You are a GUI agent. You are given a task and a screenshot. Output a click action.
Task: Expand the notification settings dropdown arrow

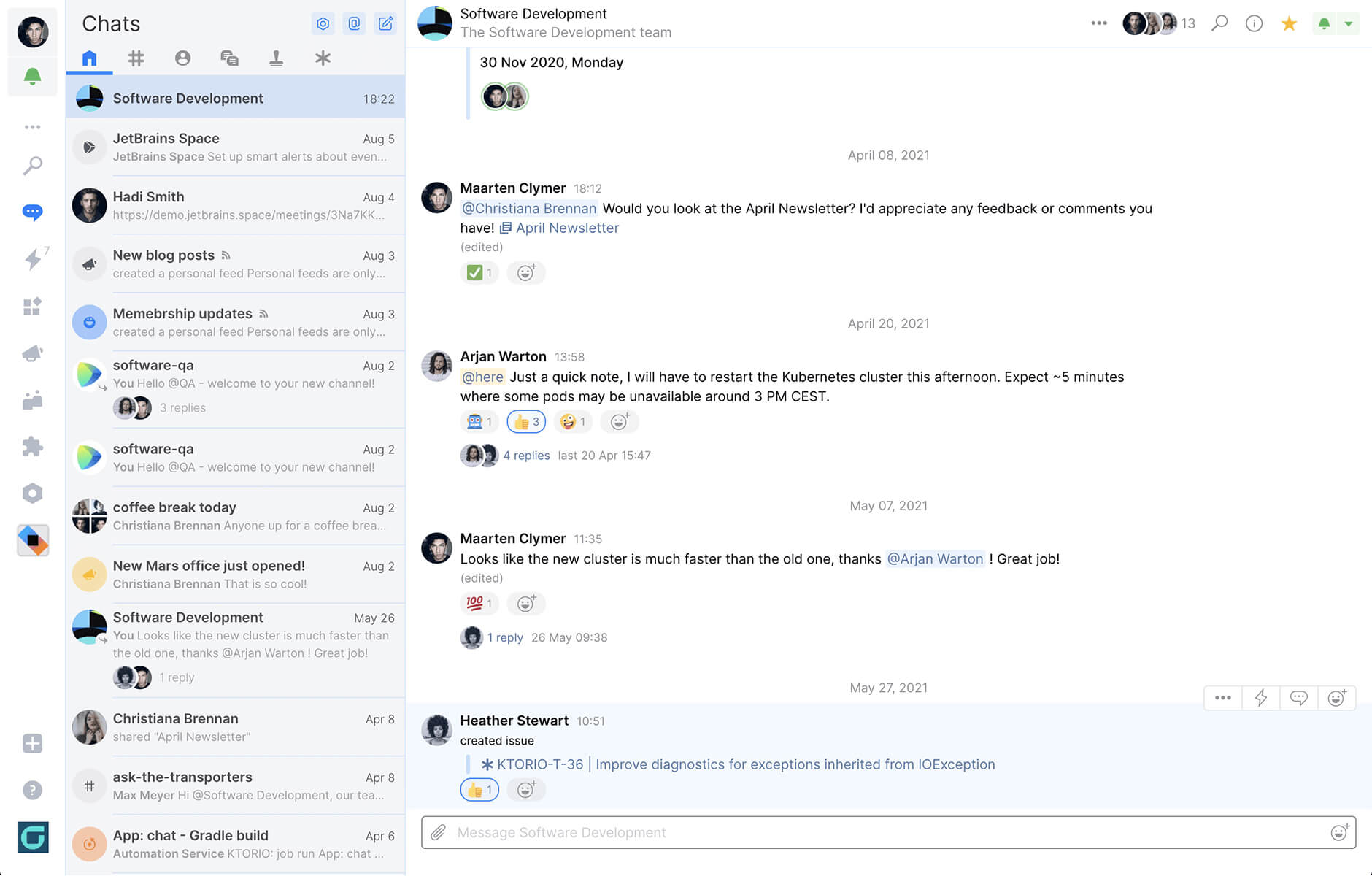point(1349,23)
